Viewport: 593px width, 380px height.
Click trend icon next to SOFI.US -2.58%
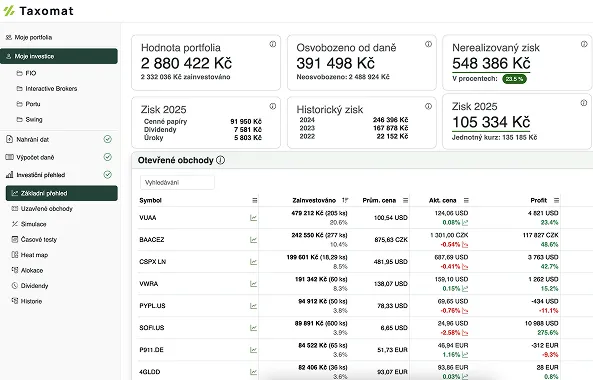coord(465,333)
